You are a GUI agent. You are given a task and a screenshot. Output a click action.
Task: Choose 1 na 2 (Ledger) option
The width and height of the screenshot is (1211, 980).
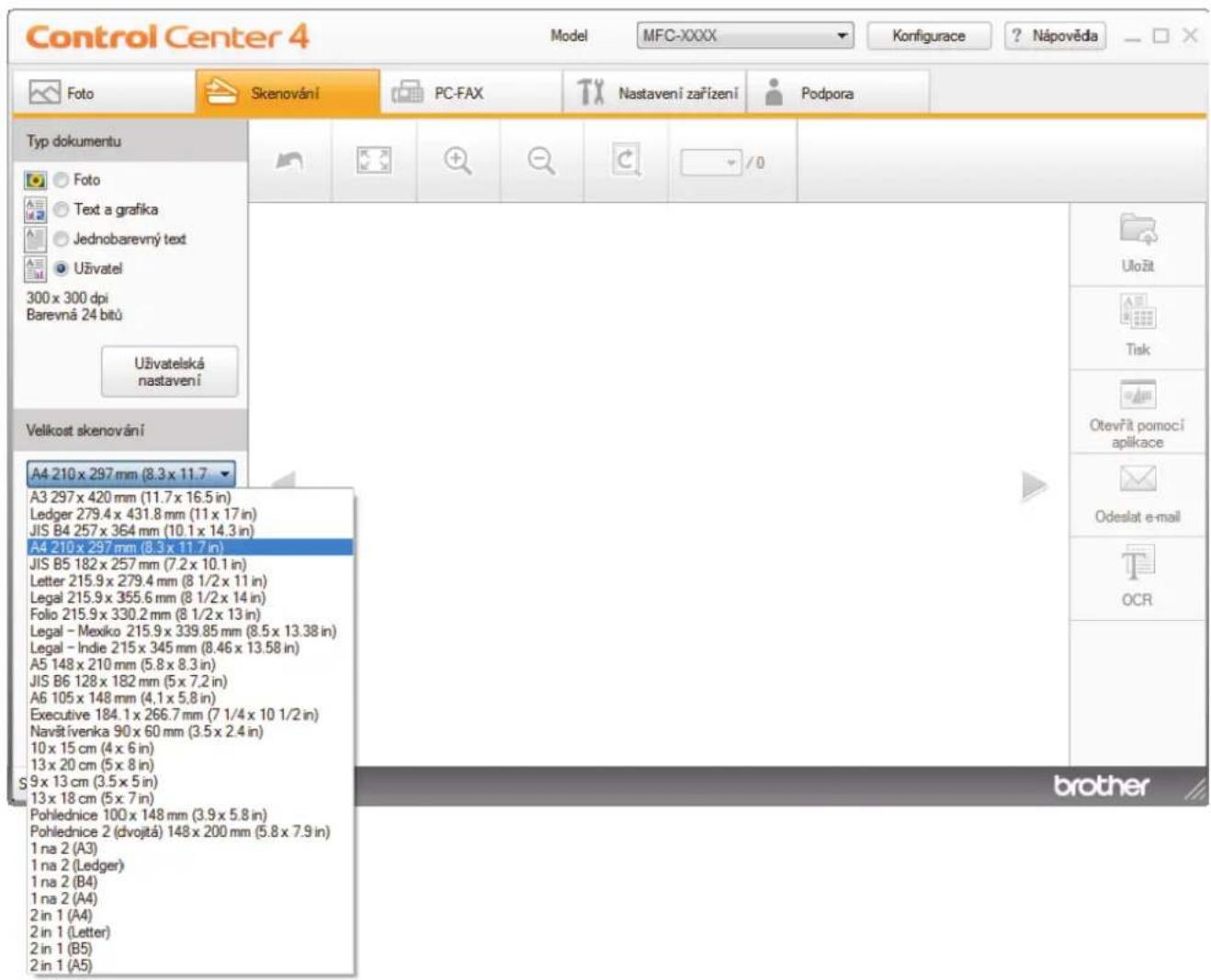(190, 864)
